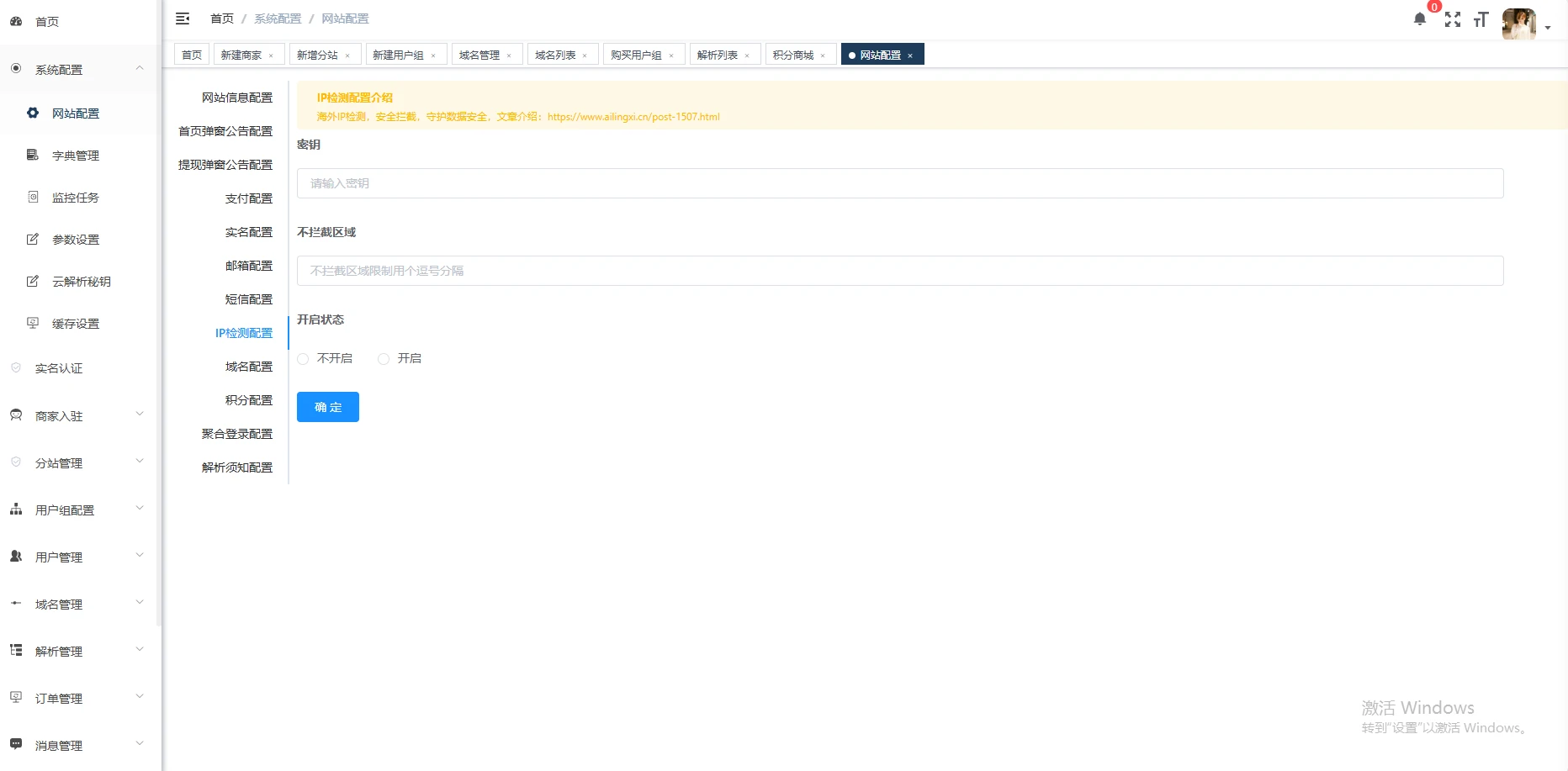Viewport: 1568px width, 771px height.
Task: Open the user avatar dropdown
Action: pos(1526,25)
